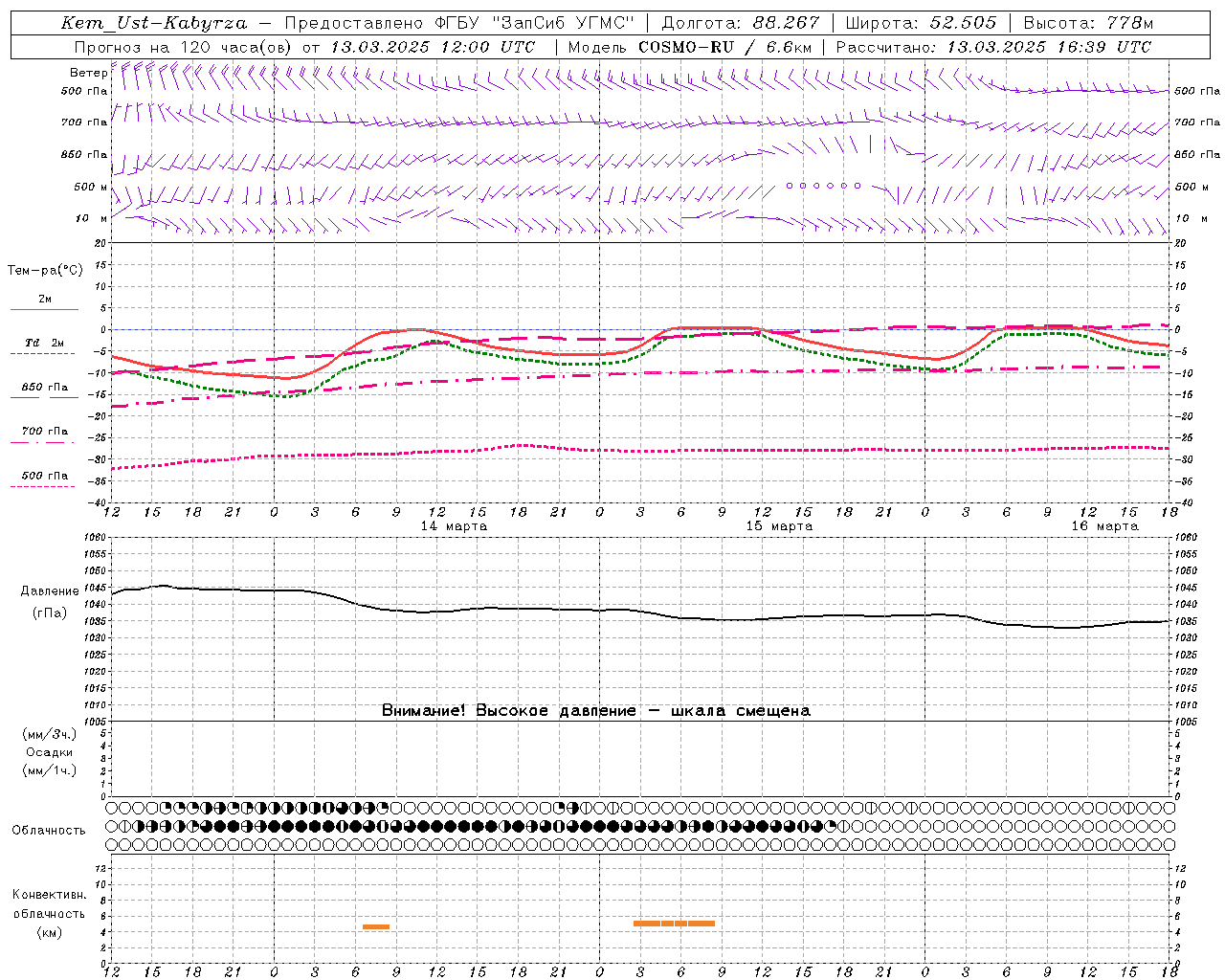This screenshot has height=980, width=1225.
Task: Select the 'Широта: 52.505' latitude value
Action: 921,23
